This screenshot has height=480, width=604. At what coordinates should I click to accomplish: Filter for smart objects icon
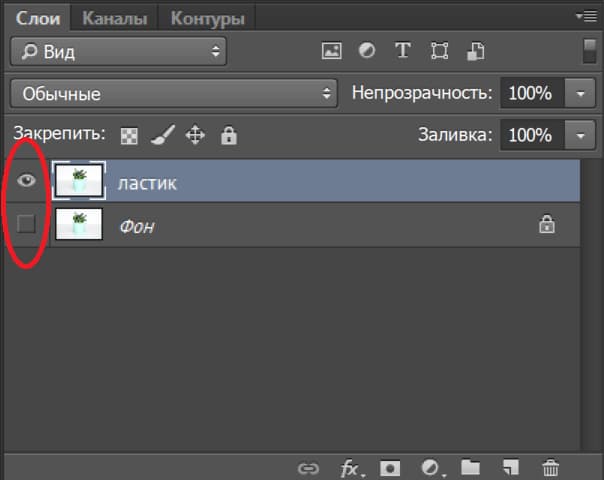coord(475,51)
